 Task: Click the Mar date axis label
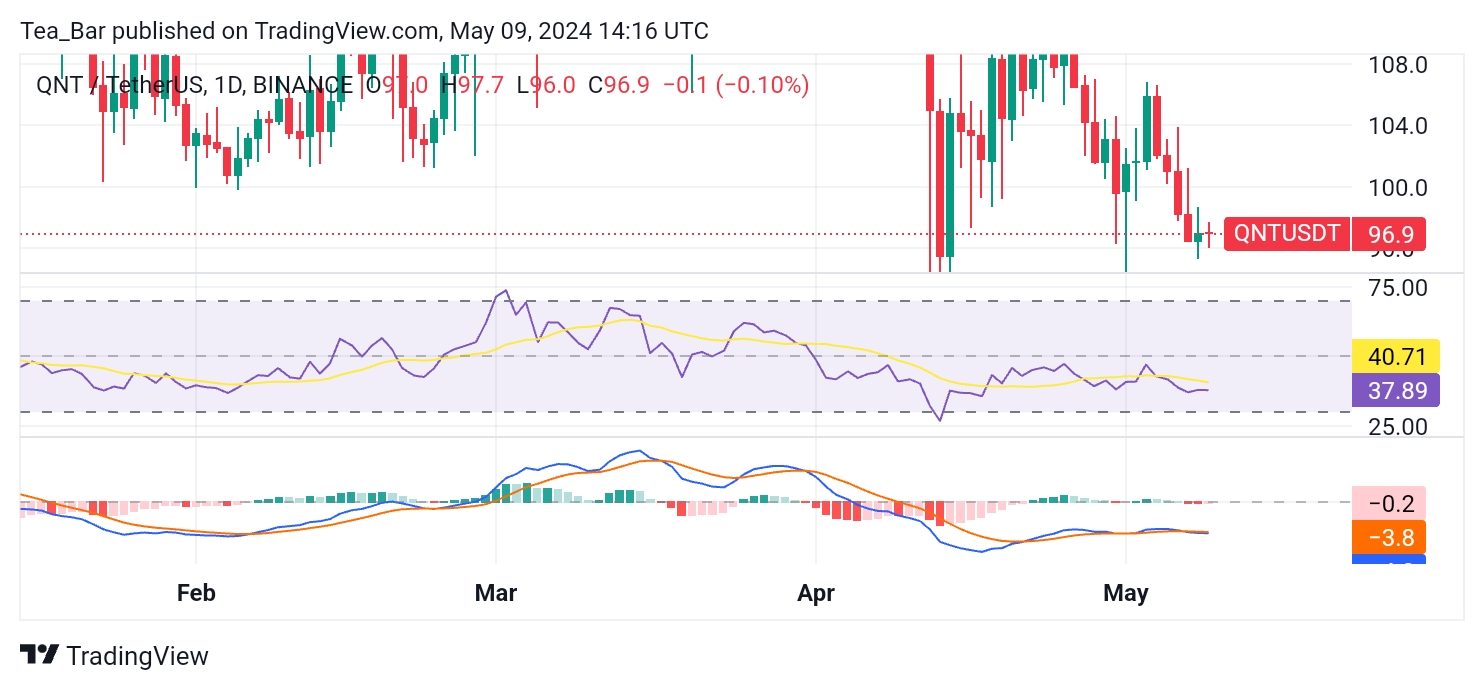click(496, 593)
